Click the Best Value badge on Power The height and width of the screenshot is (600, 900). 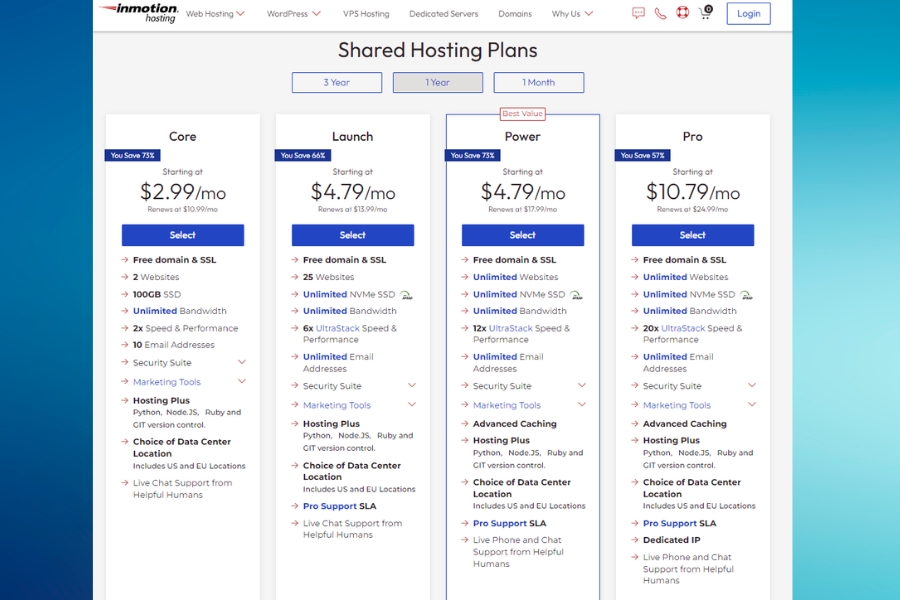[522, 114]
